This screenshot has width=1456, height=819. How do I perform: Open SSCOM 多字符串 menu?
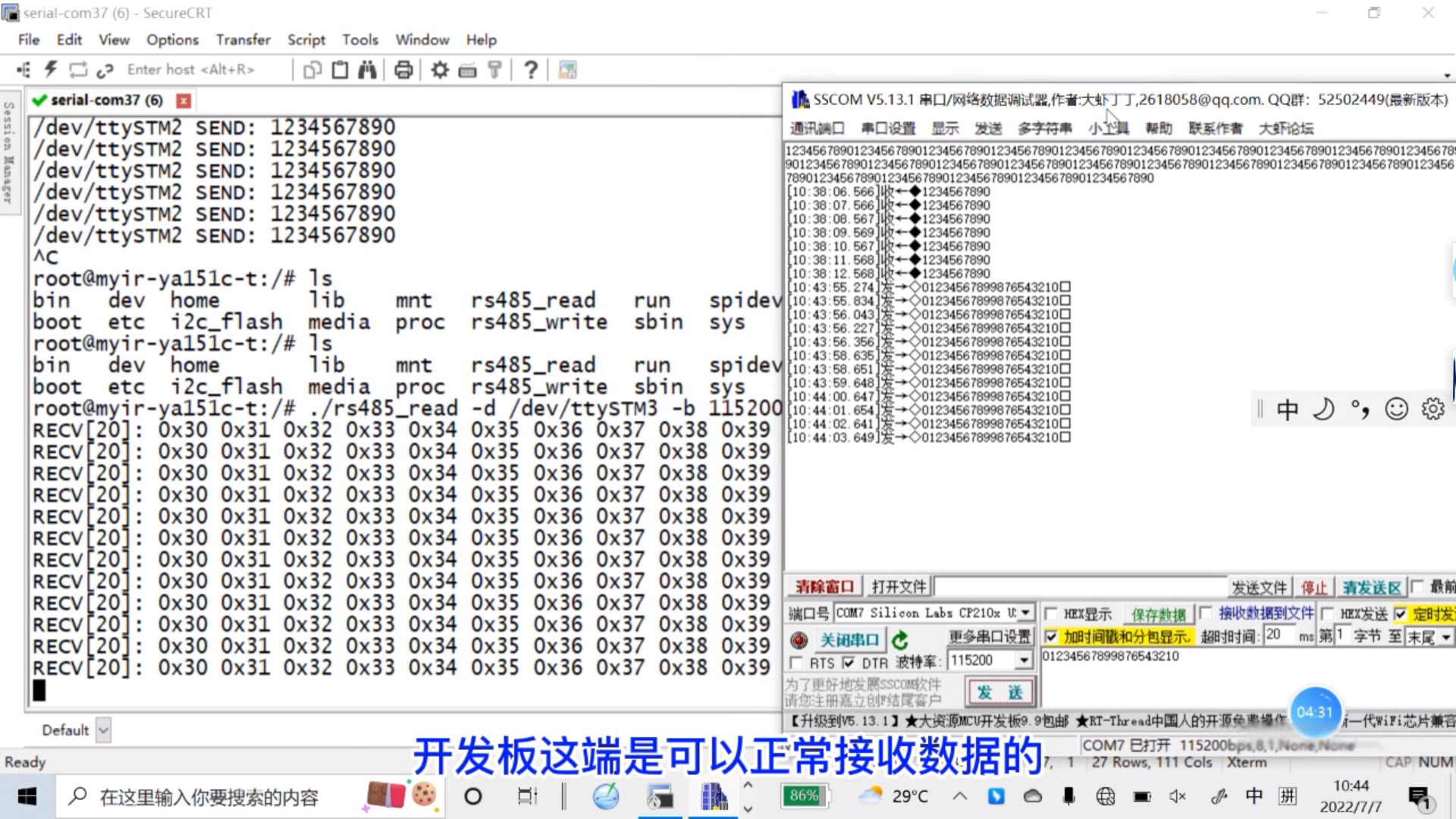click(1045, 128)
